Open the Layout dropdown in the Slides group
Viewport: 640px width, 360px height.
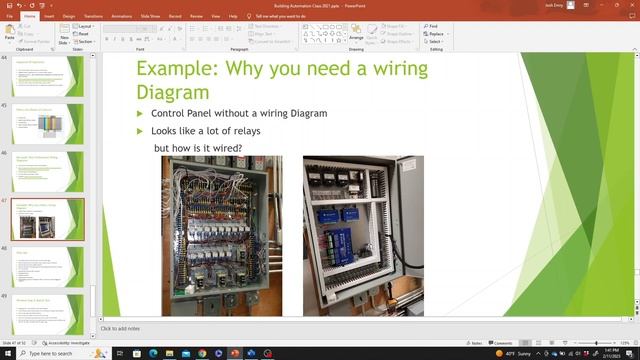click(84, 26)
